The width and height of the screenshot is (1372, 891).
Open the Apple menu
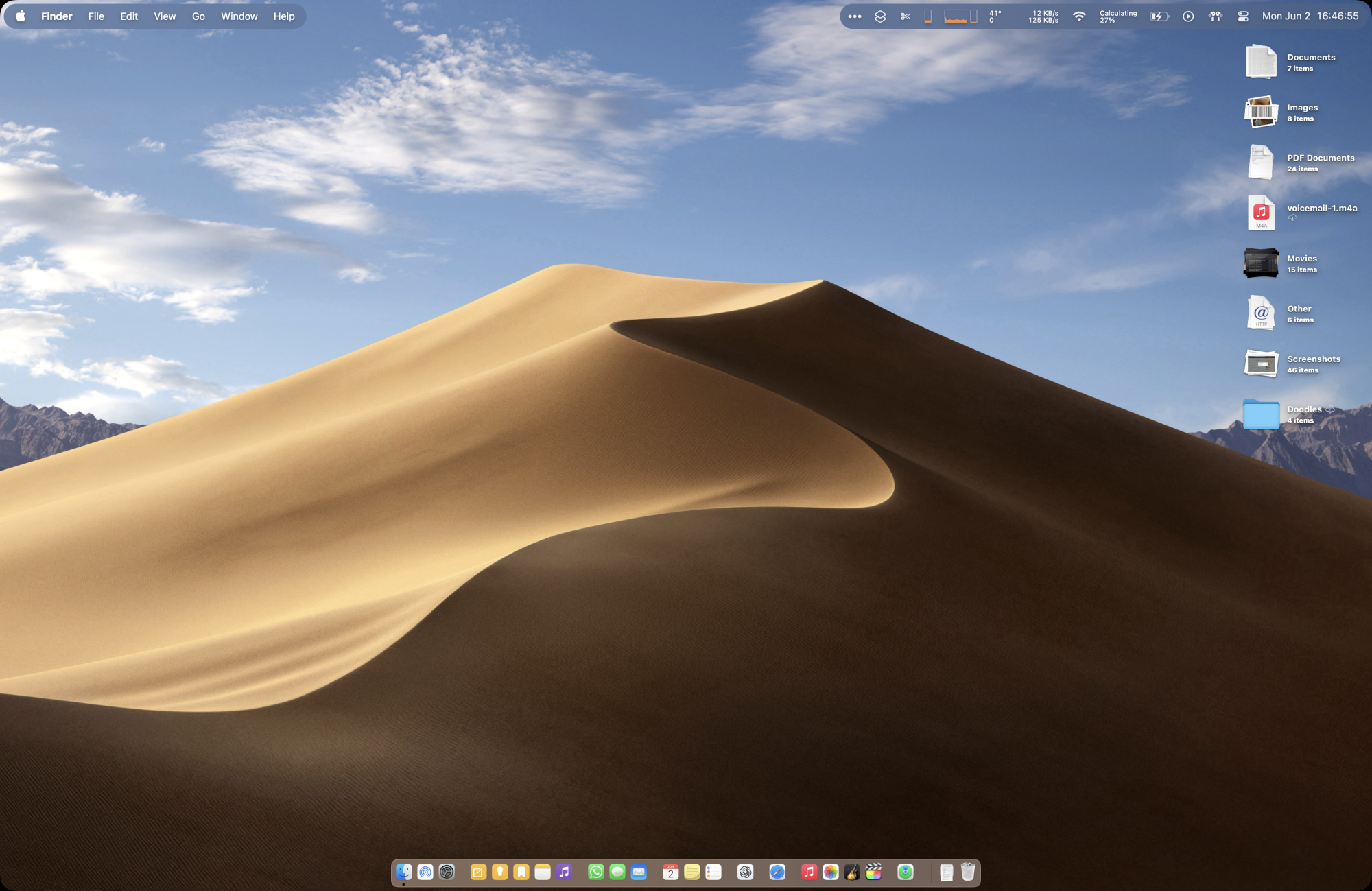pyautogui.click(x=21, y=16)
